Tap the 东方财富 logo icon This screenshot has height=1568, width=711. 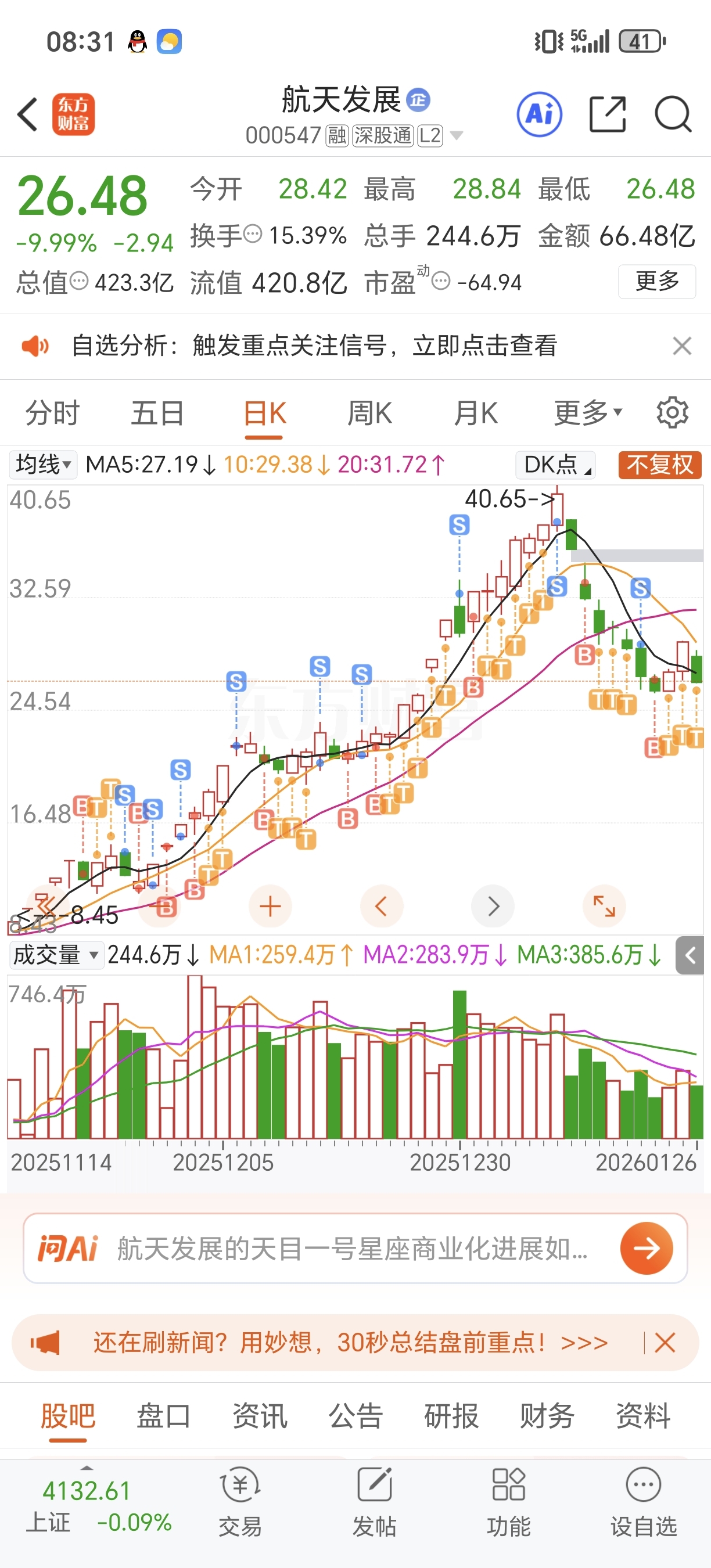point(73,114)
